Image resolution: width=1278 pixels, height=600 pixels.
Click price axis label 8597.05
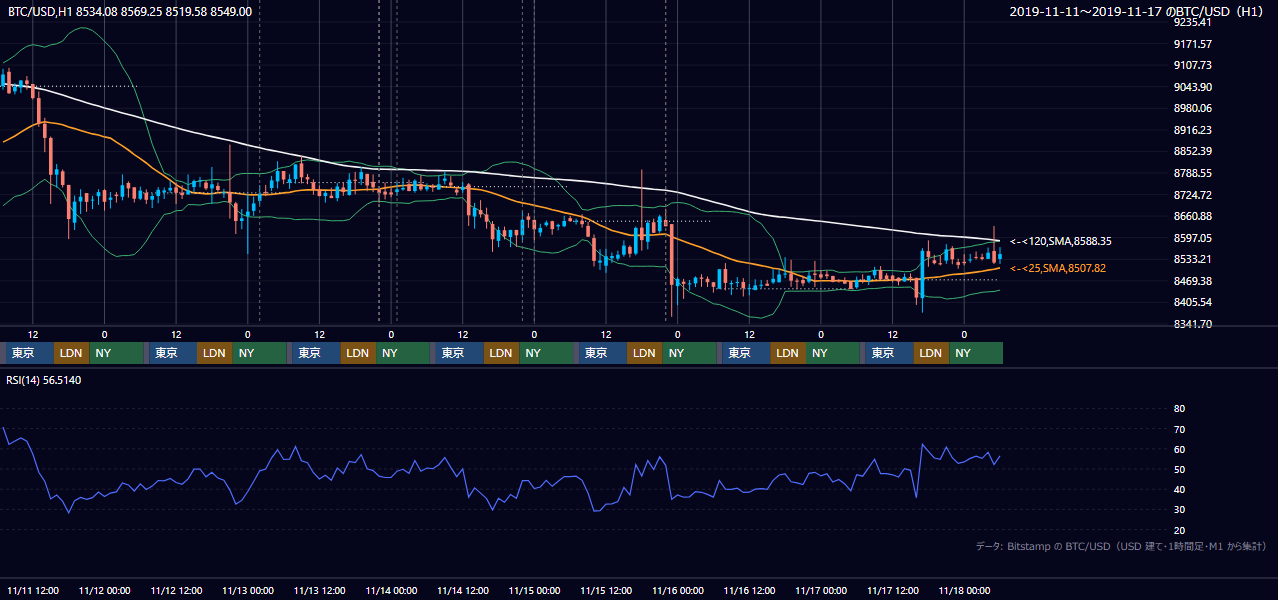point(1193,238)
